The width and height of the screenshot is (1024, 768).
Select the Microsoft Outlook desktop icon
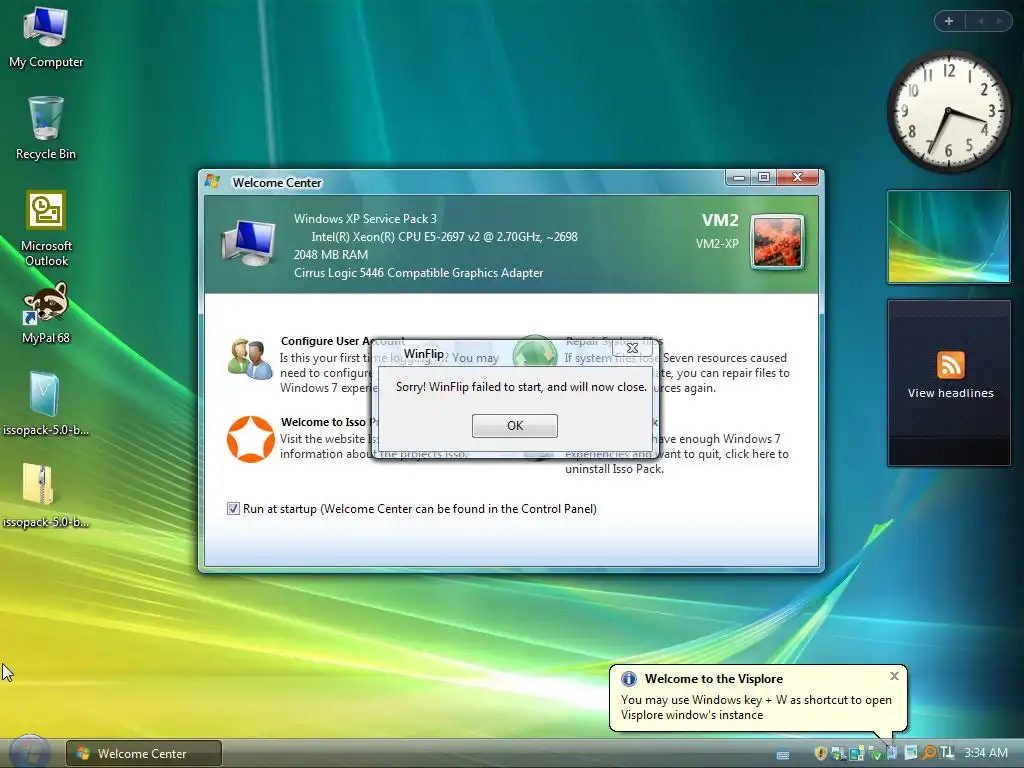46,228
